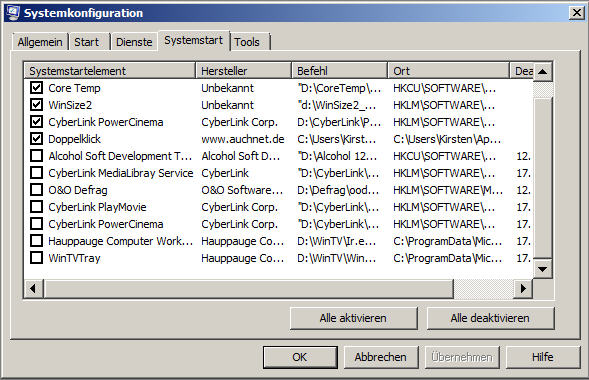The image size is (589, 380).
Task: Click the list's scroll up arrow
Action: point(542,71)
